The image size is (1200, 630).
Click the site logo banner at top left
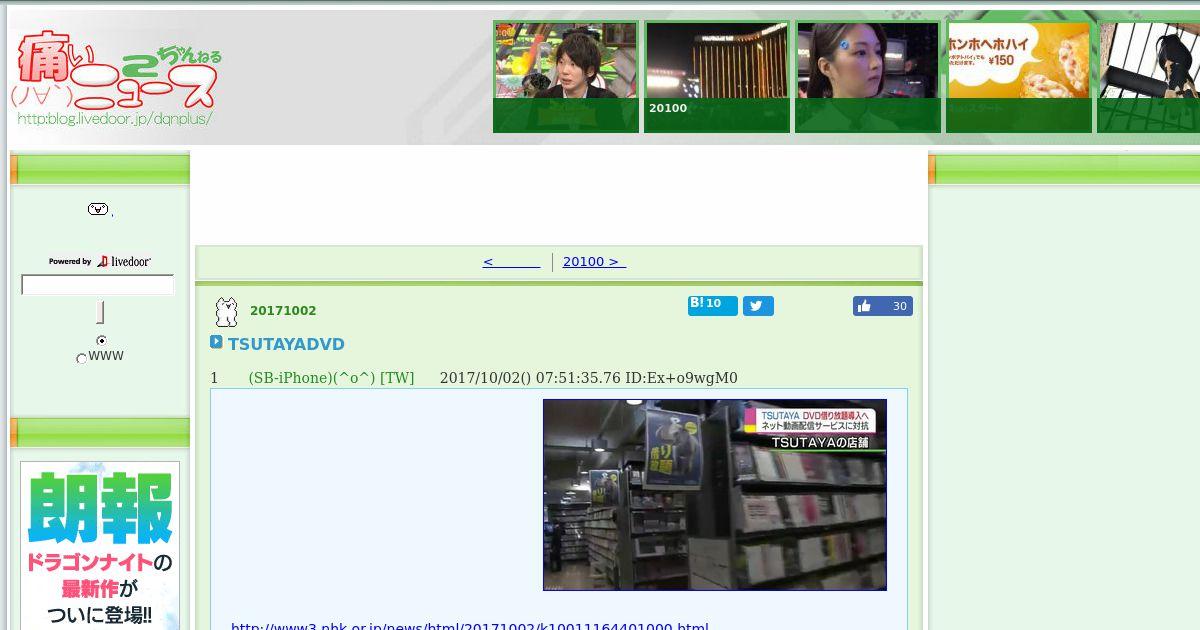tap(118, 78)
